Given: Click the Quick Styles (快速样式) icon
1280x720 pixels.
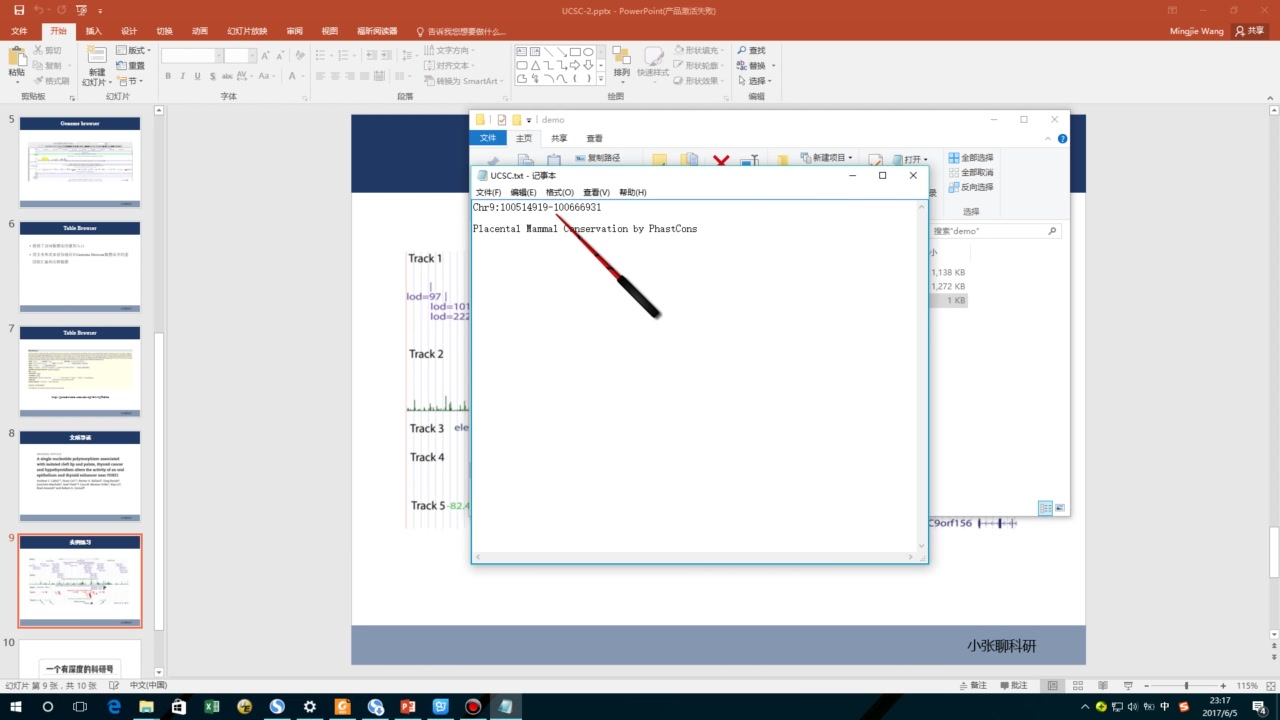Looking at the screenshot, I should tap(653, 56).
